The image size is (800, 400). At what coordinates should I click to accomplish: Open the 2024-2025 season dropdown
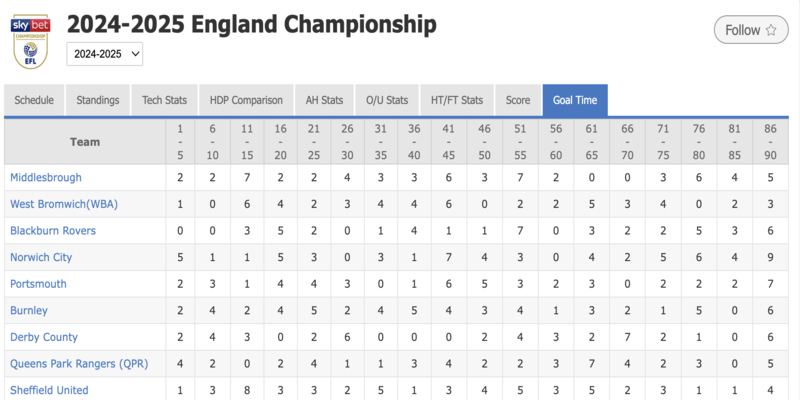coord(105,54)
